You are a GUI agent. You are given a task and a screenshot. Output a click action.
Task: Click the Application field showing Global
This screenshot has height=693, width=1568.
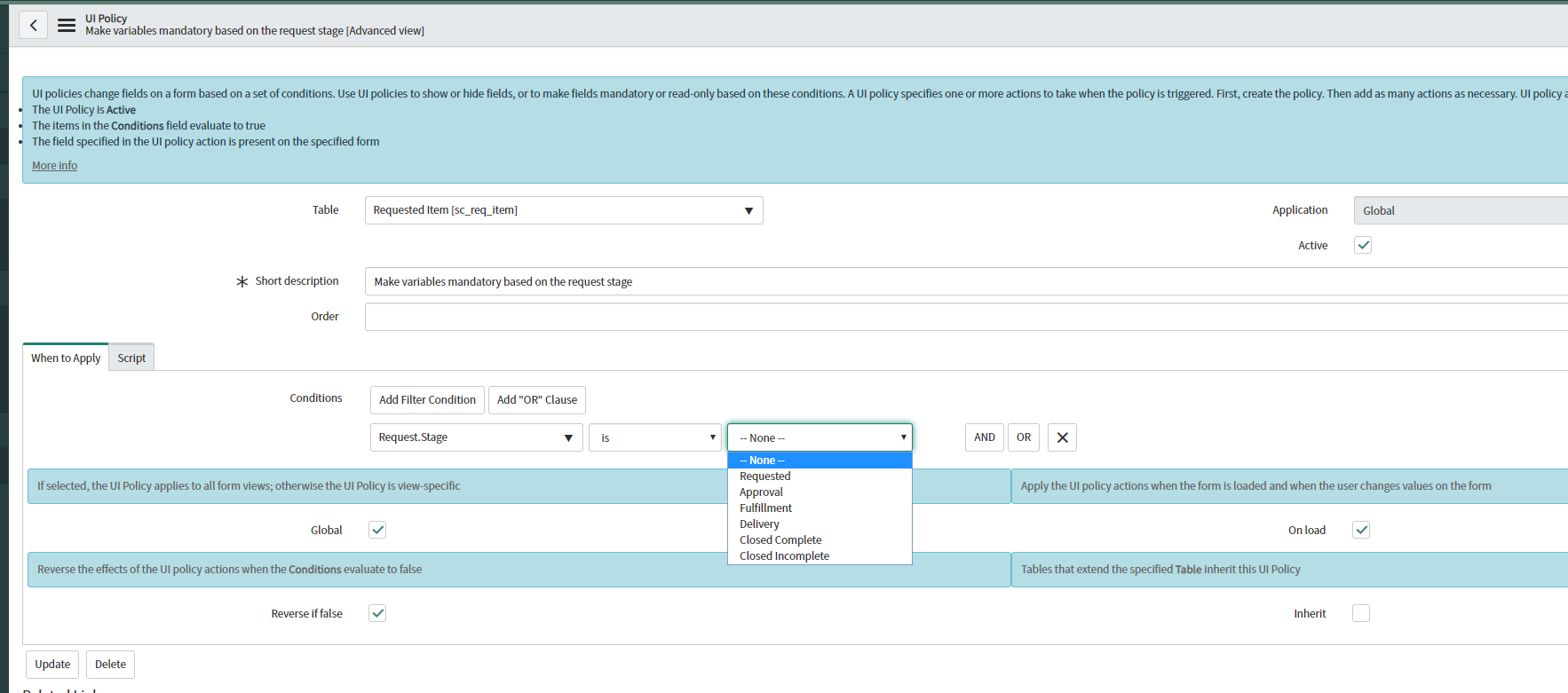1461,210
